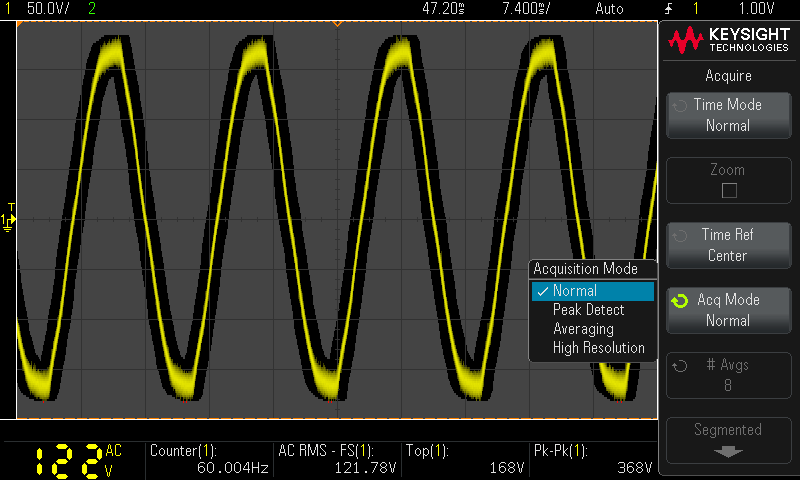The height and width of the screenshot is (480, 800).
Task: Click the Keysight Technologies logo
Action: (727, 41)
